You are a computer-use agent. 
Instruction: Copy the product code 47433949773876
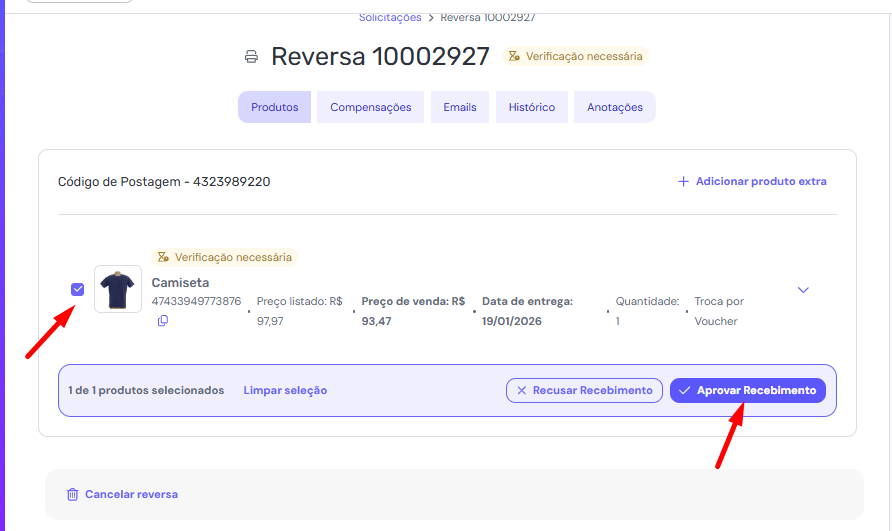point(163,321)
